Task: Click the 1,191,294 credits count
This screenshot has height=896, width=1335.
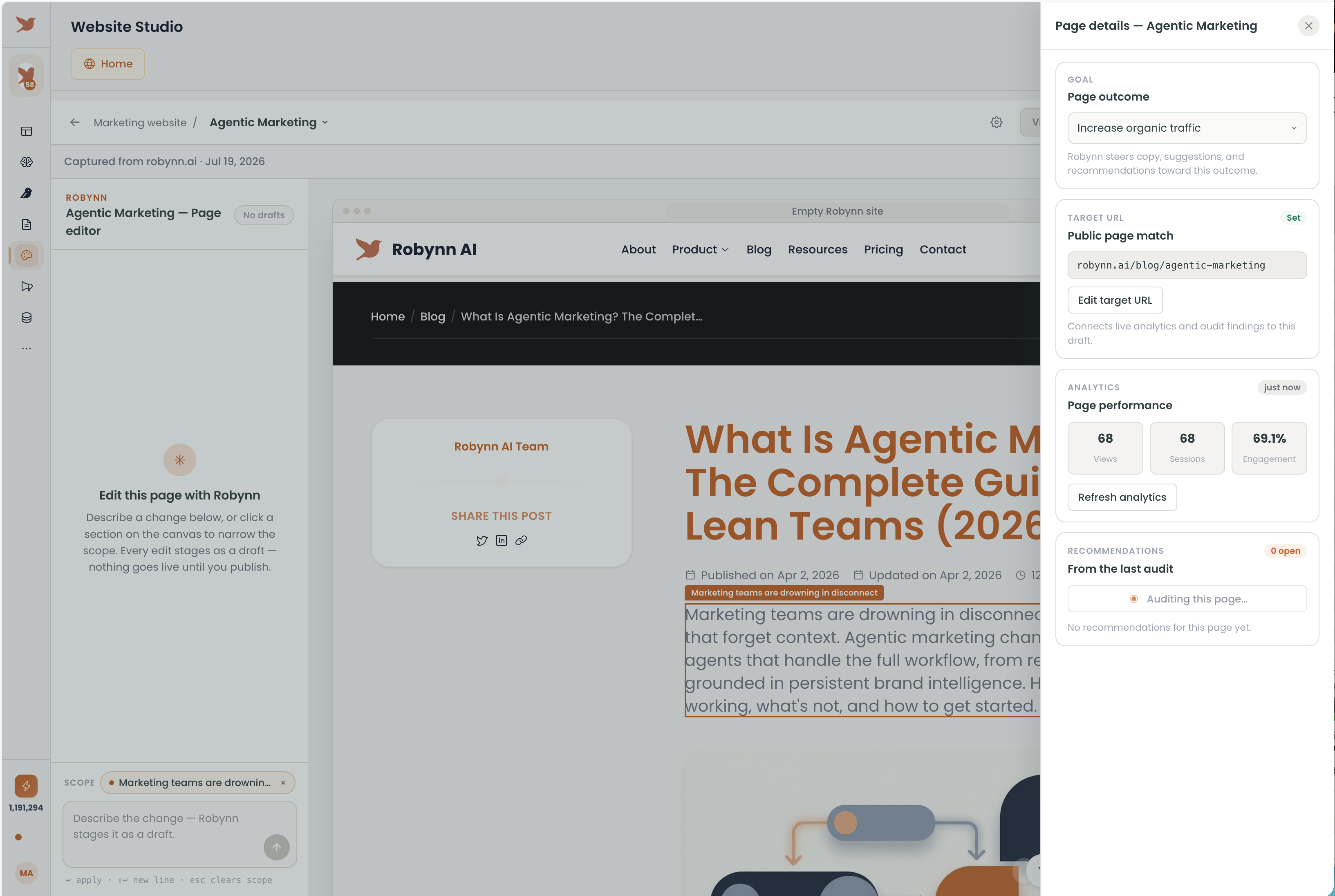Action: pyautogui.click(x=26, y=808)
